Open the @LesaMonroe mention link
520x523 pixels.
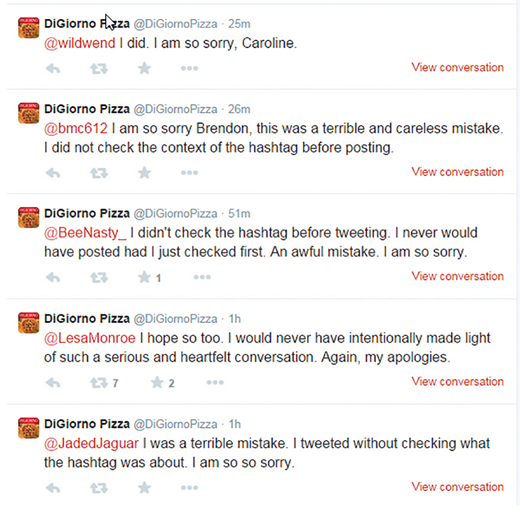pos(90,338)
